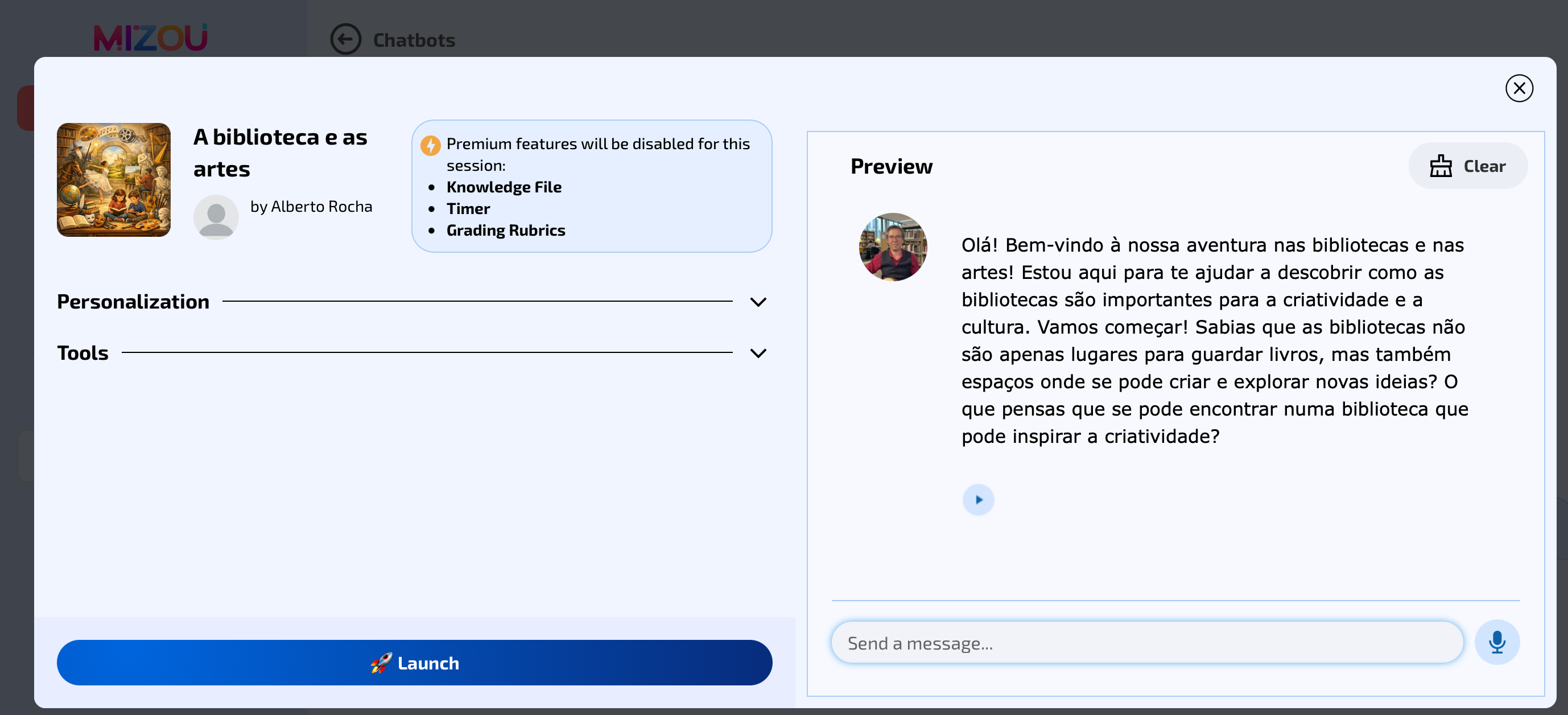Click Alberto Rocha's author avatar icon
The image size is (1568, 715).
click(216, 217)
